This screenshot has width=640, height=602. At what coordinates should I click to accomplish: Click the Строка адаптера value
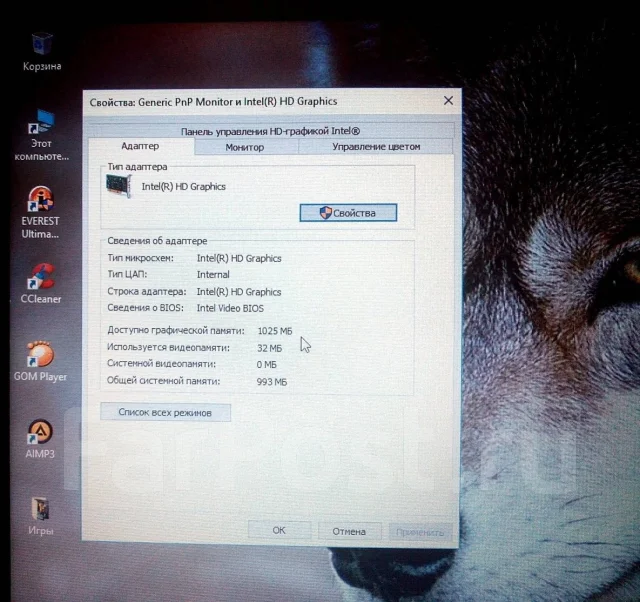click(x=239, y=292)
